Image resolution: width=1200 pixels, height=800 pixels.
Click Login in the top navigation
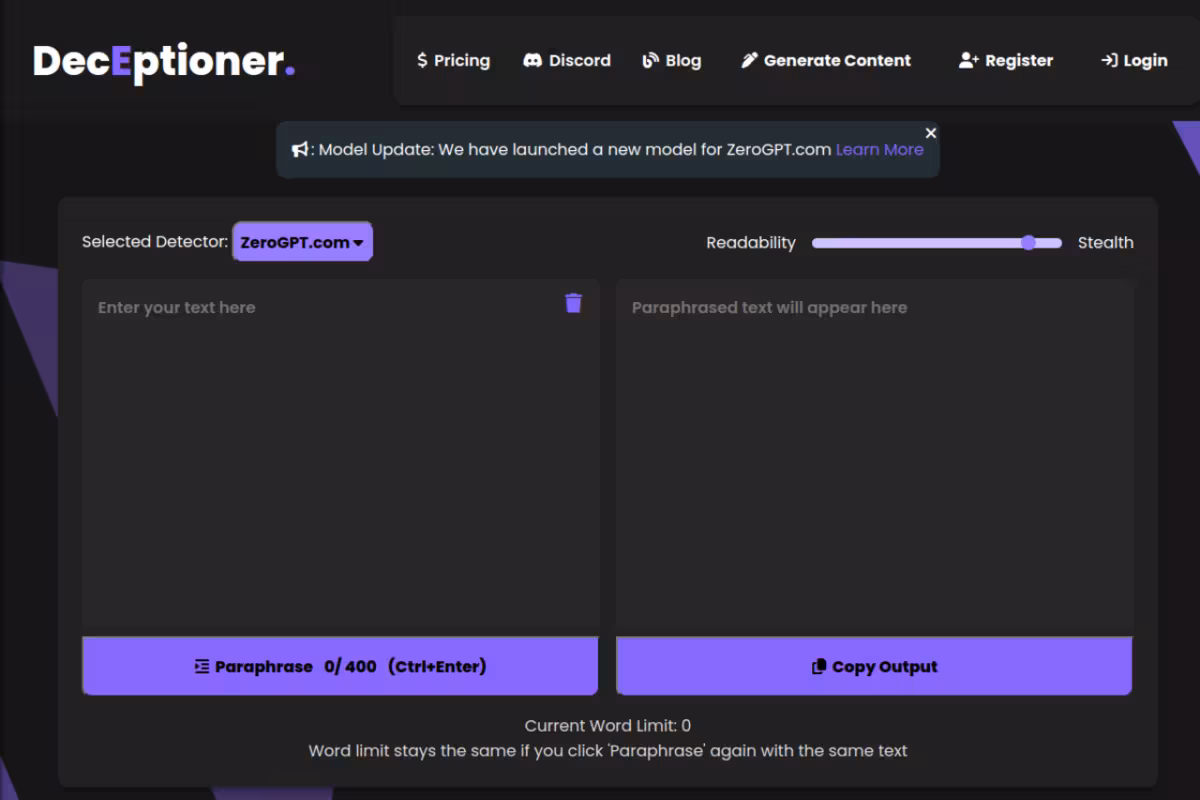click(1134, 60)
